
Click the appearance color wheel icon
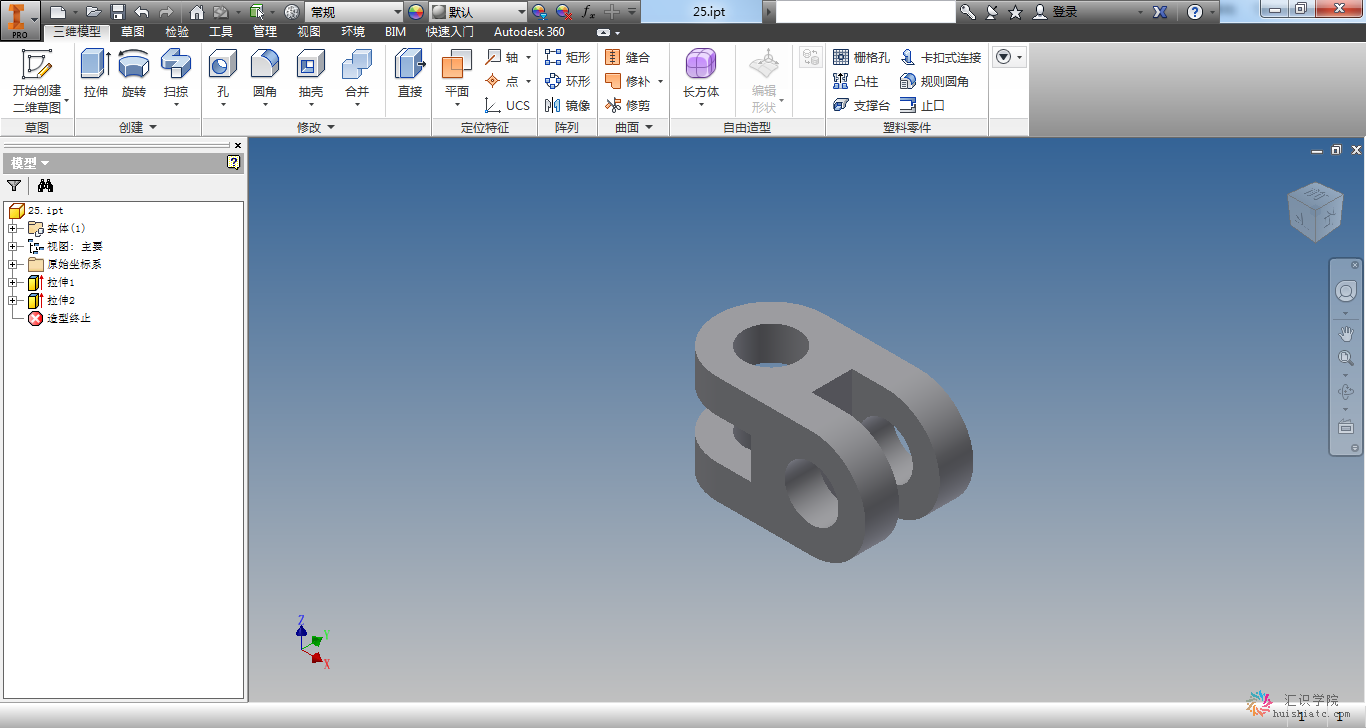pos(416,12)
